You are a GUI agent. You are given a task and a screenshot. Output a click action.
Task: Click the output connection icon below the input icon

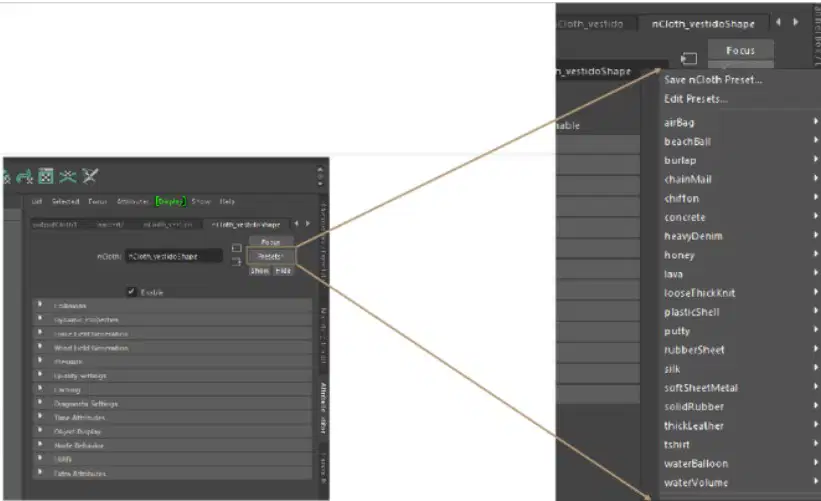point(237,261)
